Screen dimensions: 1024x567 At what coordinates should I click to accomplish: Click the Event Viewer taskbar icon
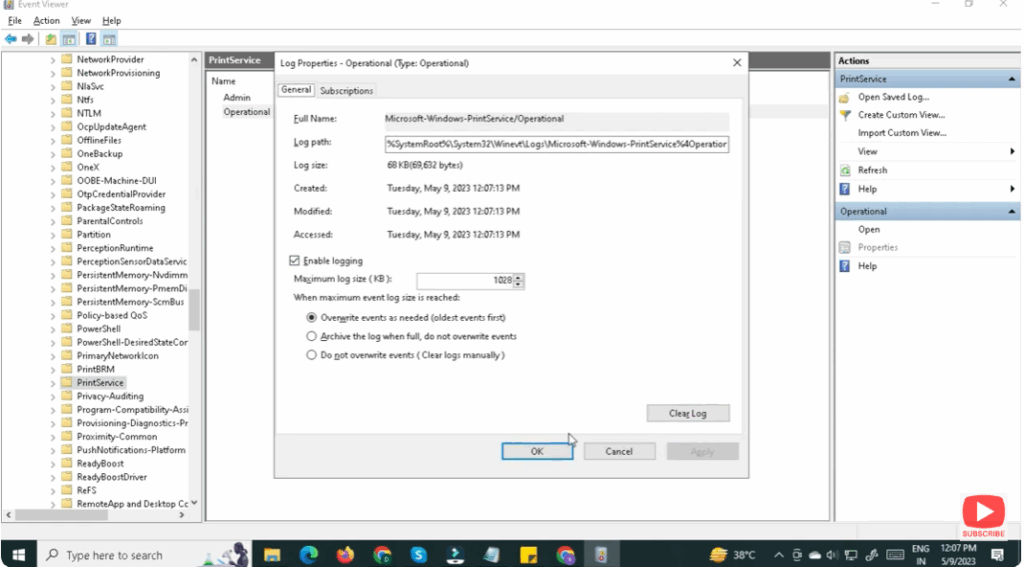[601, 555]
